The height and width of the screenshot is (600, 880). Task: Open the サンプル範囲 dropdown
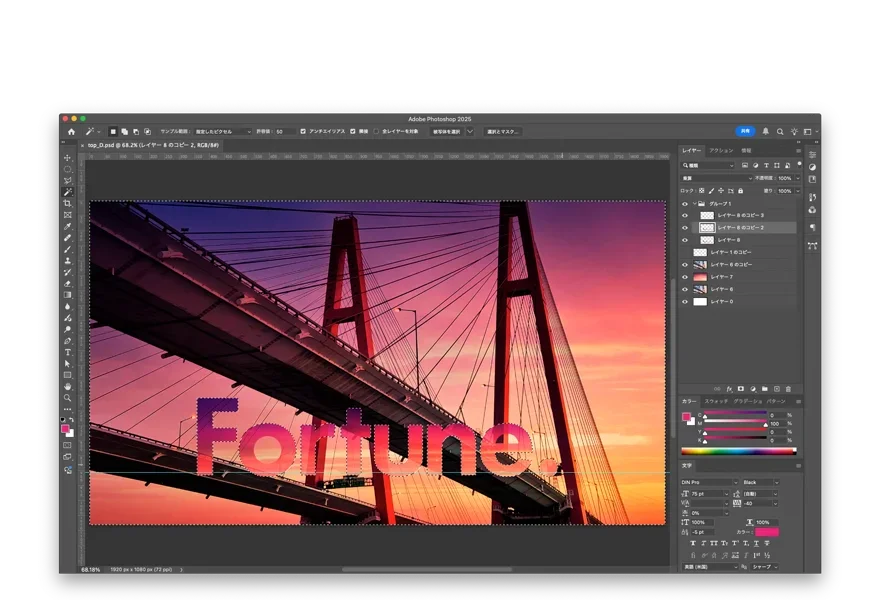pos(221,131)
